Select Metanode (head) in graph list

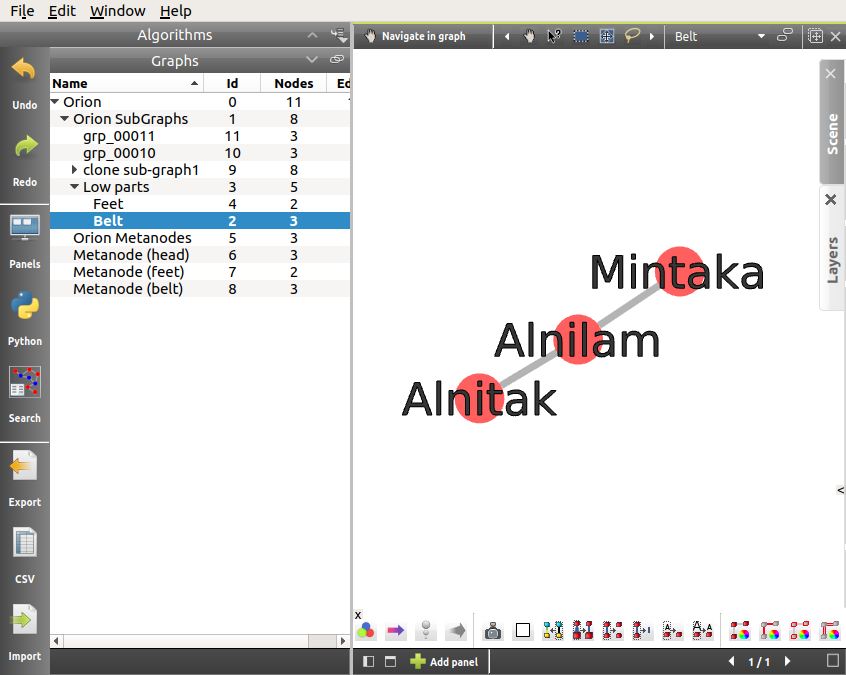(x=131, y=255)
